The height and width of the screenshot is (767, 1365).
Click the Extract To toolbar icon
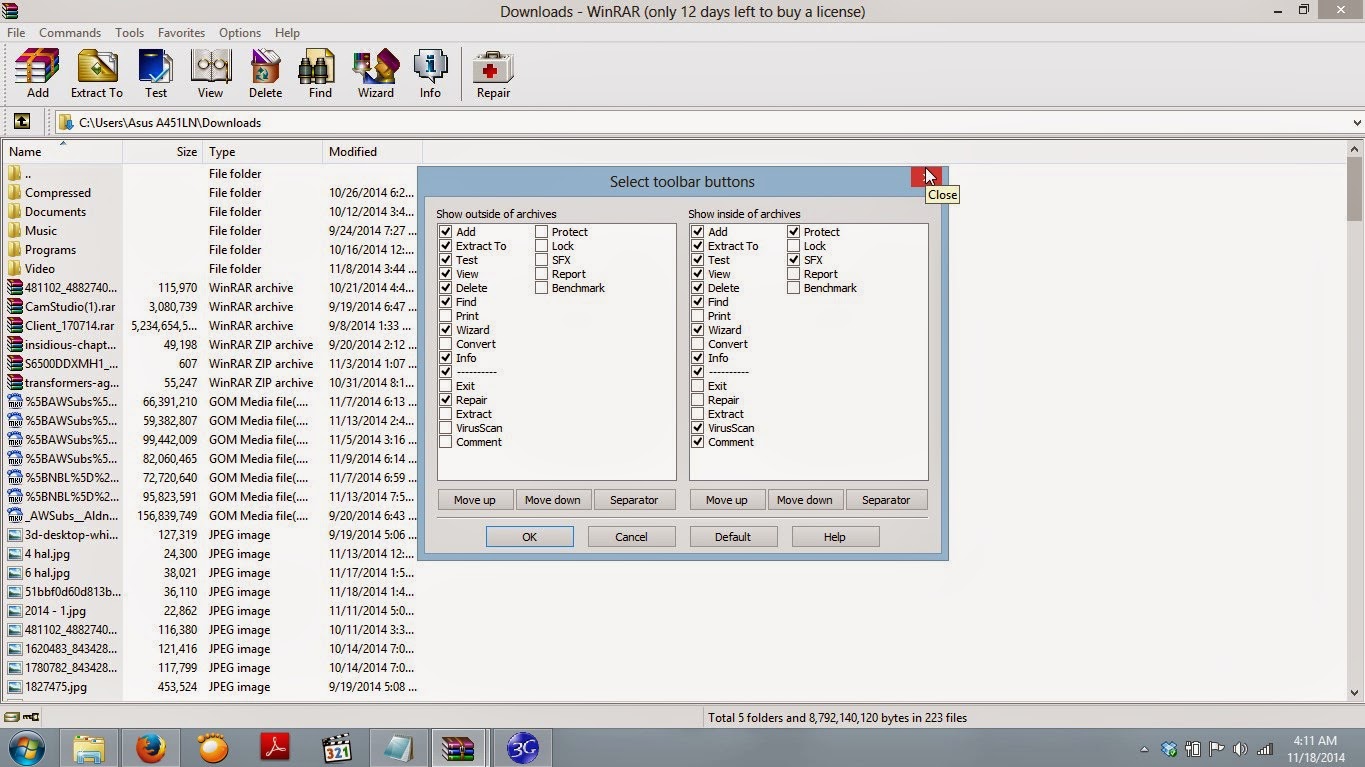click(96, 74)
